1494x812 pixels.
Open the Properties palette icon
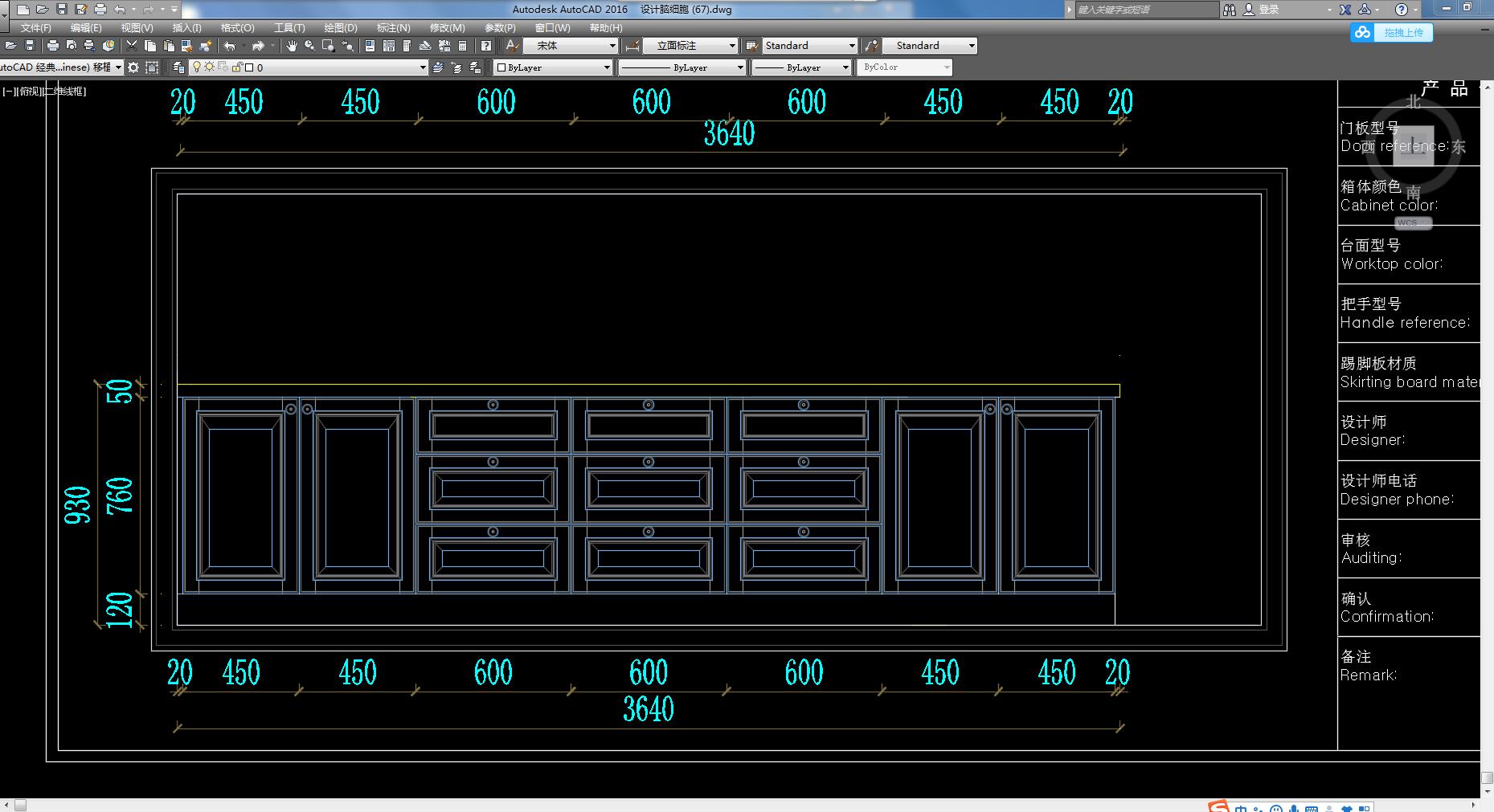370,46
